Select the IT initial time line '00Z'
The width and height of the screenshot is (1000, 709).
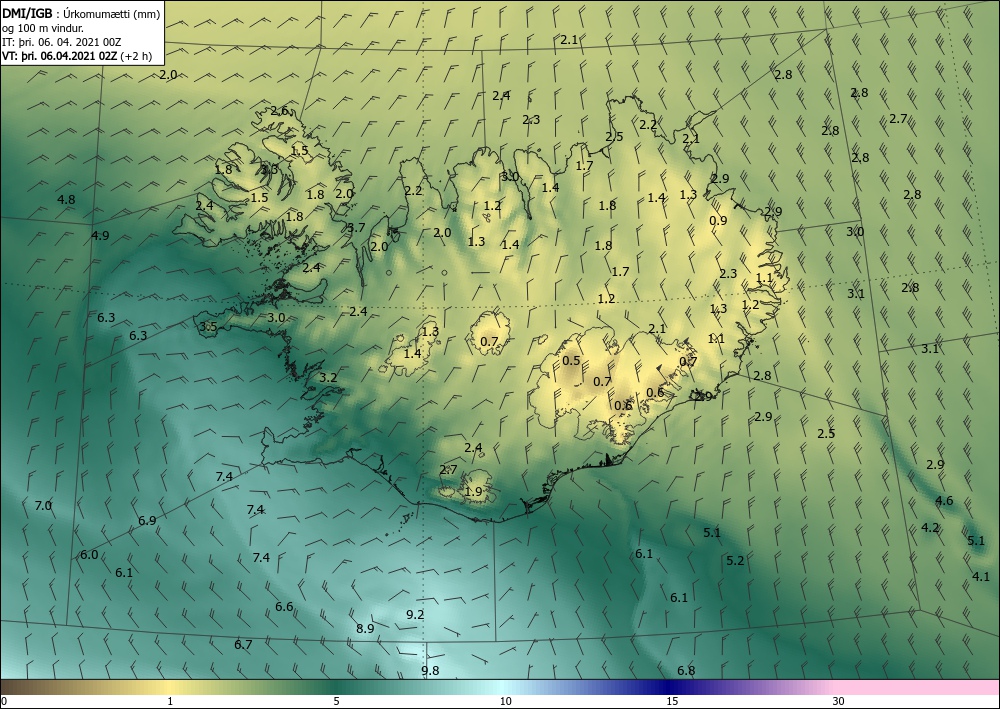coord(61,42)
